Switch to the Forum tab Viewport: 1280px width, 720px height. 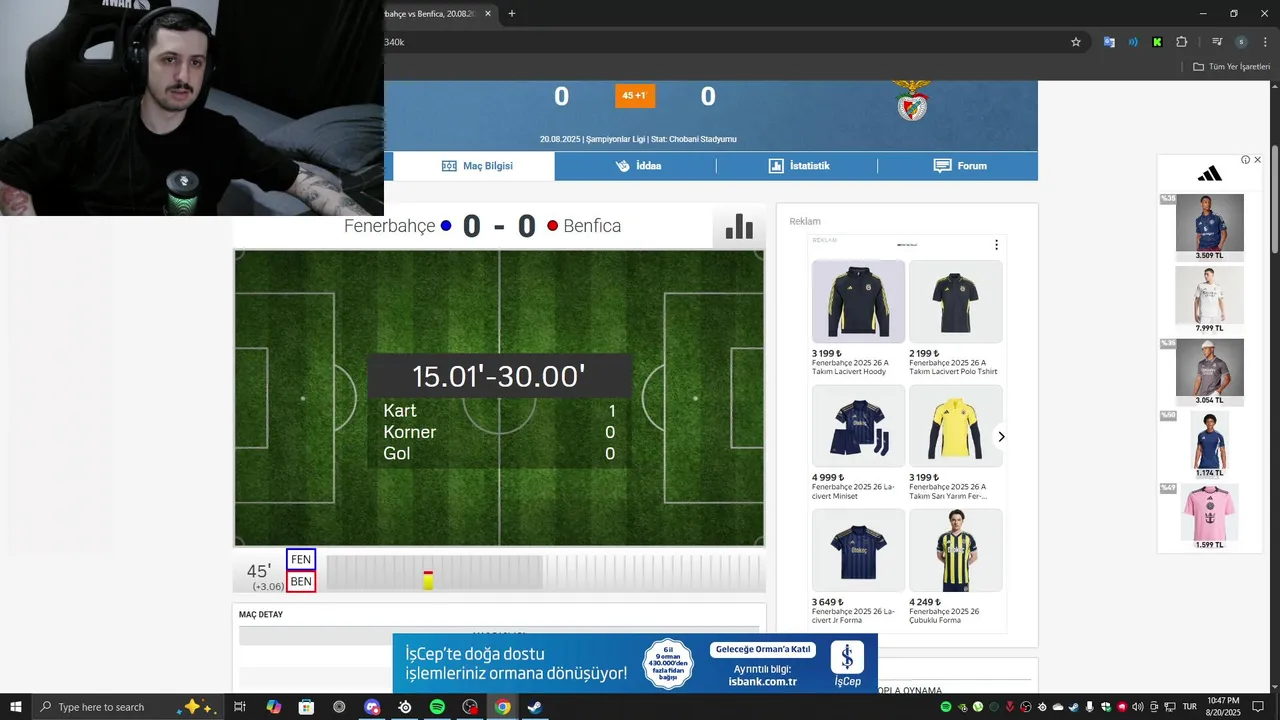click(x=959, y=166)
